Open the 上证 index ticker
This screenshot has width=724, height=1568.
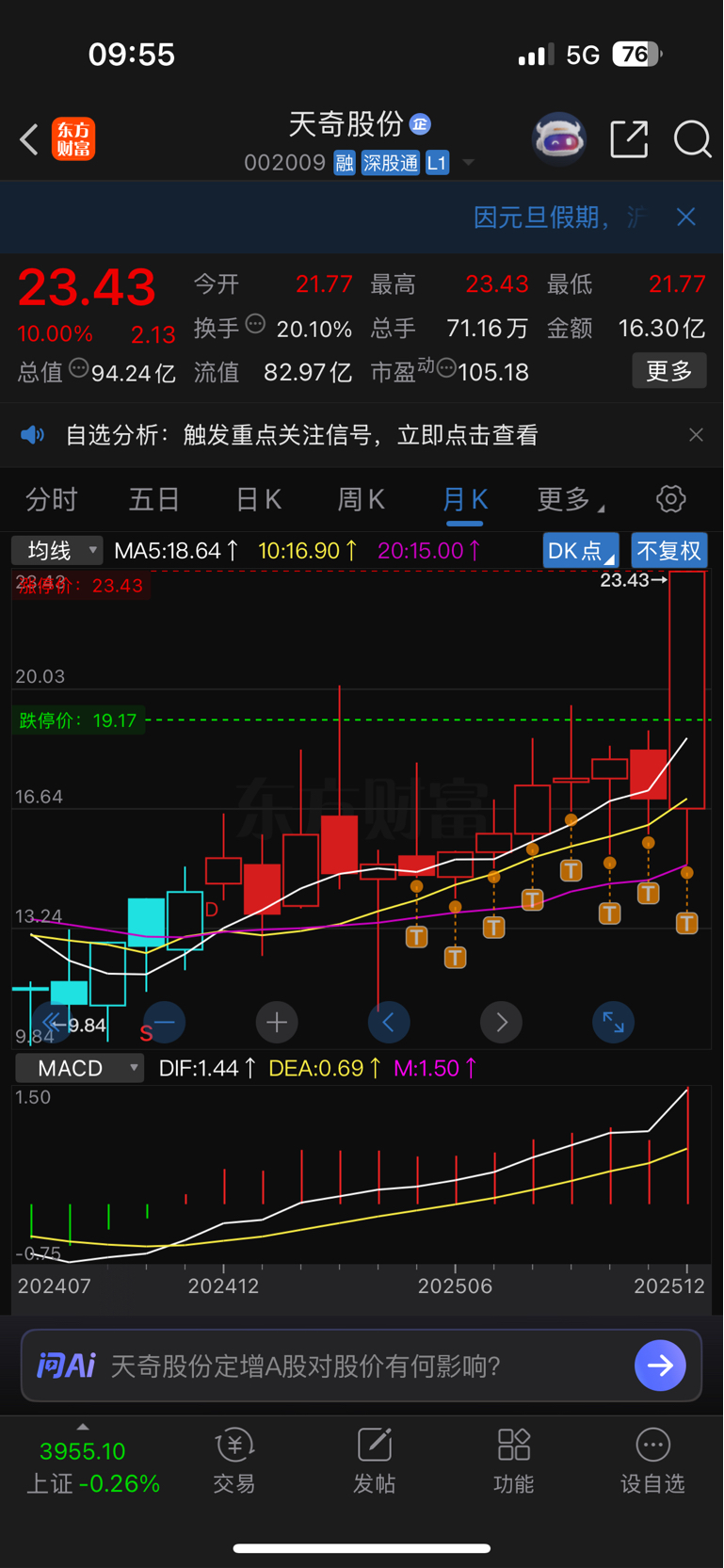click(x=92, y=1467)
